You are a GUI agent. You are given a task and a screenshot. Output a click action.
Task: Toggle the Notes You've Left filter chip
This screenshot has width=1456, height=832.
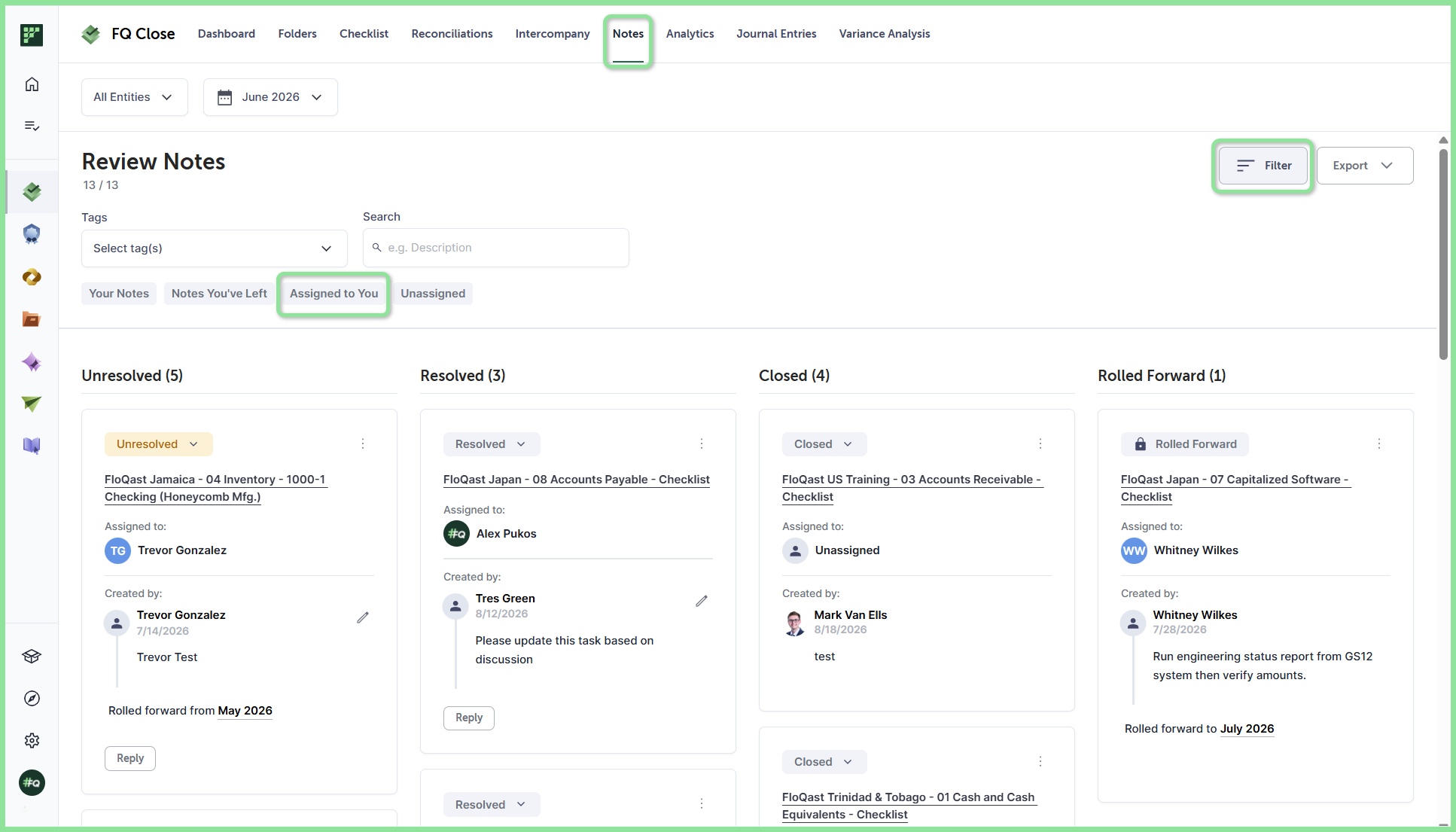click(x=219, y=294)
